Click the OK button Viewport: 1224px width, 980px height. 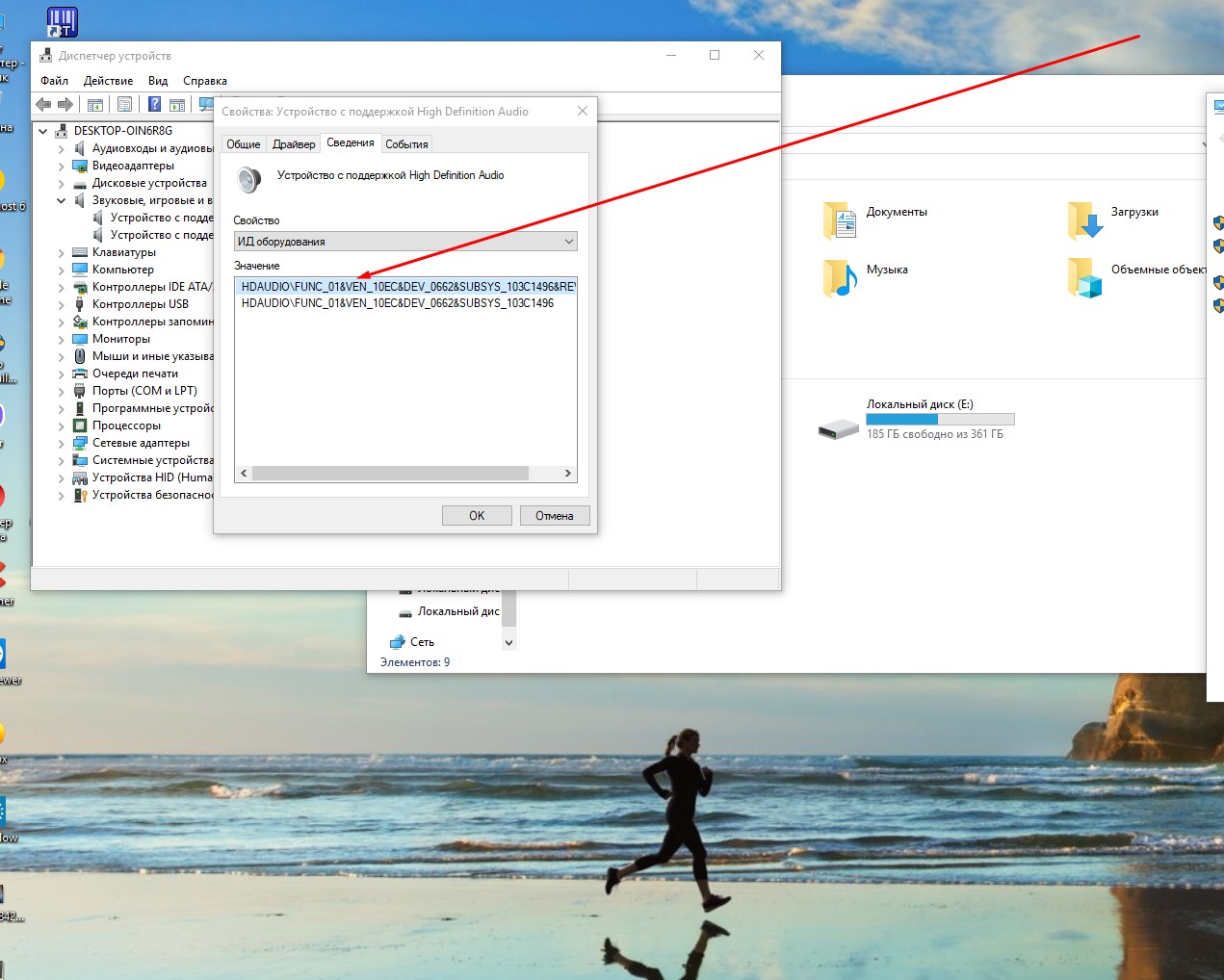pos(477,516)
